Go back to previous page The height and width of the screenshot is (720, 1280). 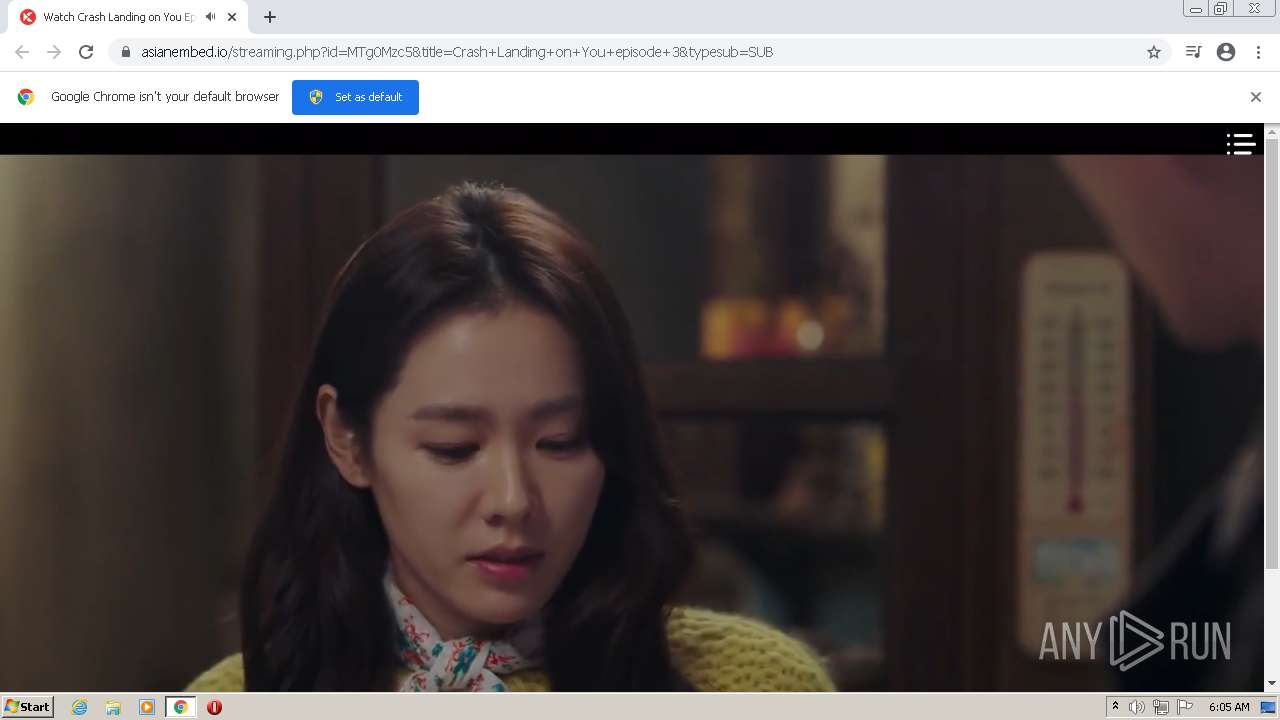(22, 52)
